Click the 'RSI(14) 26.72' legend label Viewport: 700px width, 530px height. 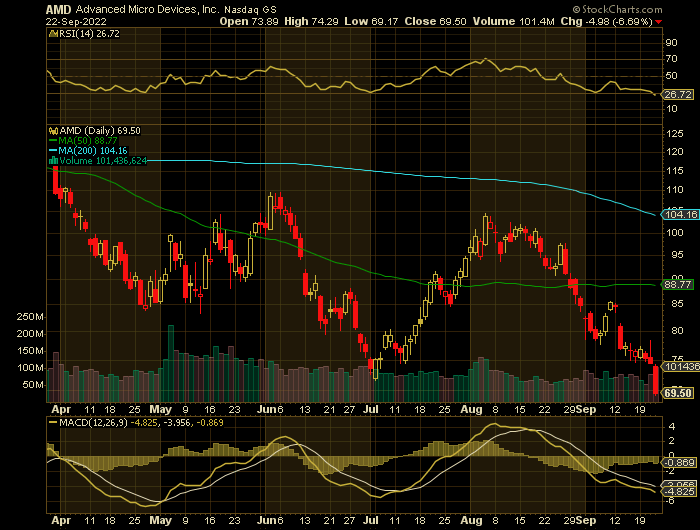[x=89, y=33]
